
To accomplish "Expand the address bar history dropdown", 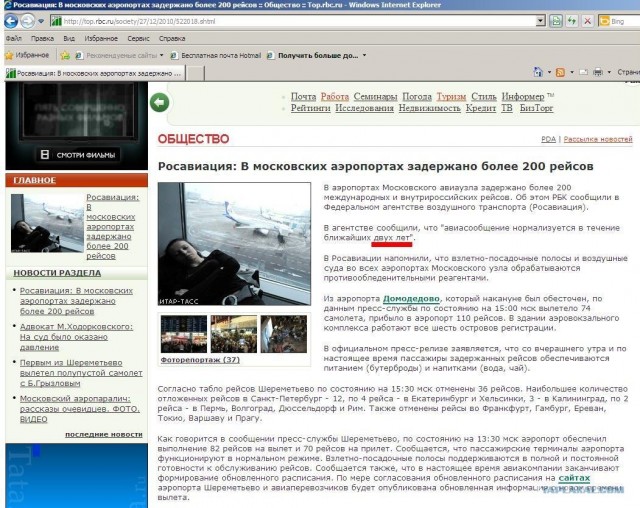I will point(540,21).
